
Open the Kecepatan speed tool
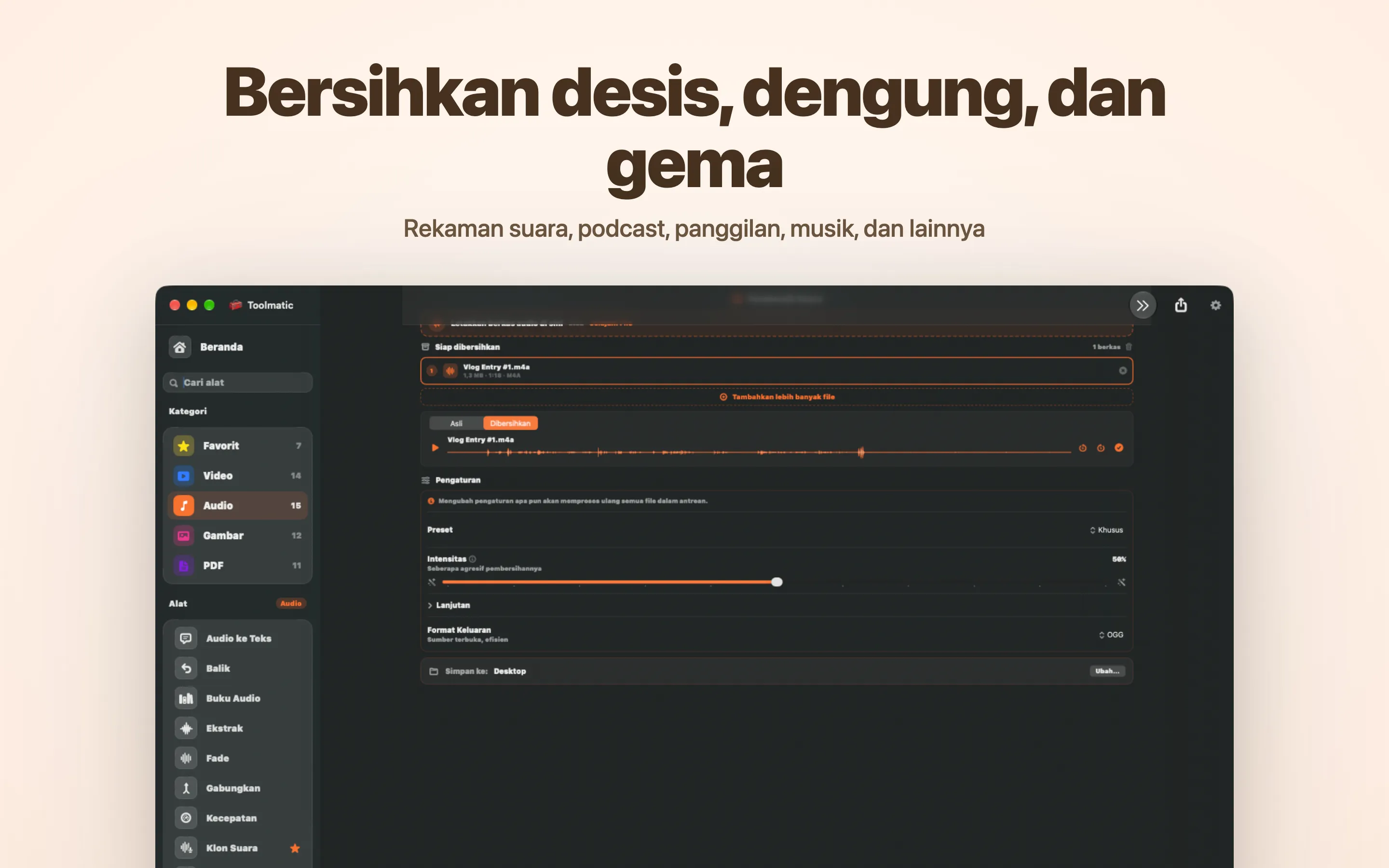point(238,818)
